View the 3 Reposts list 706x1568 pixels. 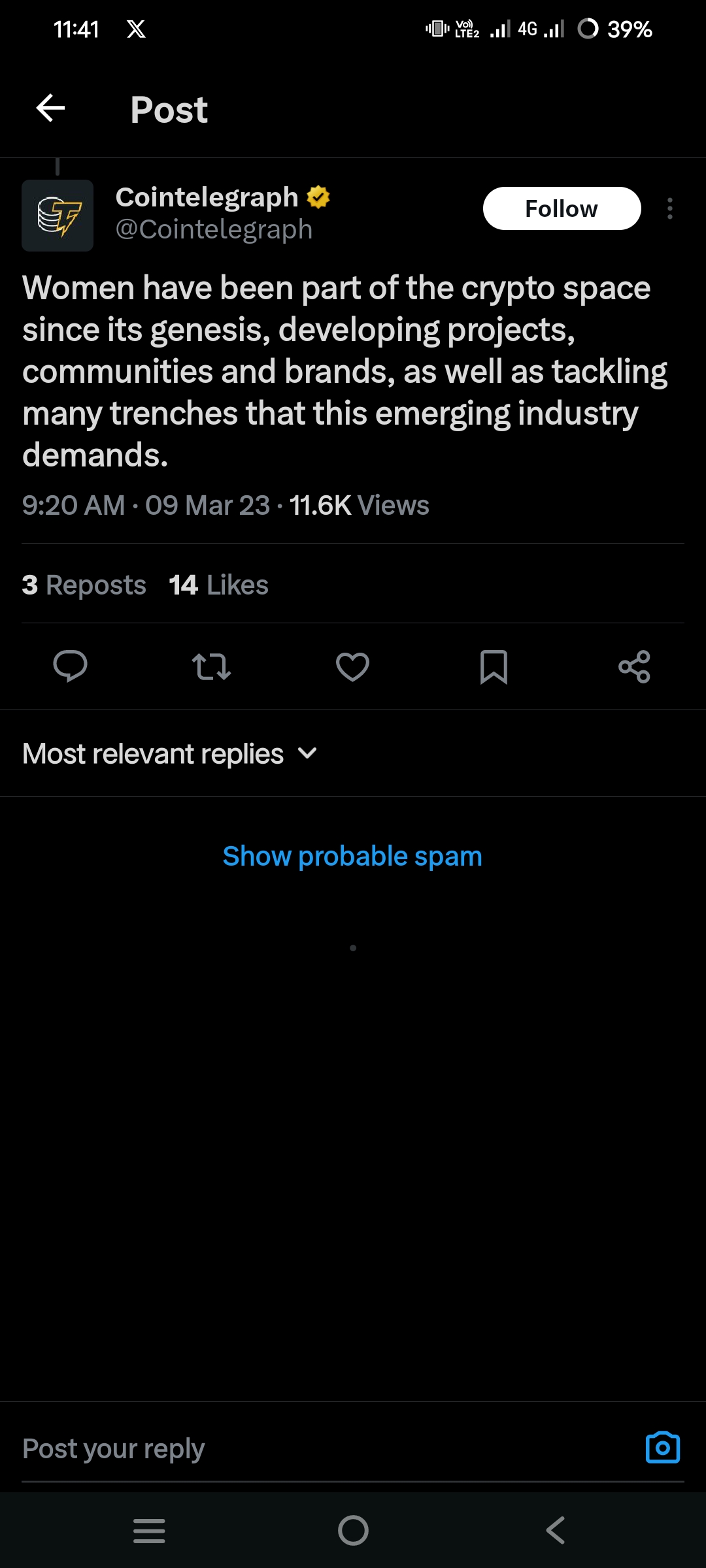coord(84,585)
